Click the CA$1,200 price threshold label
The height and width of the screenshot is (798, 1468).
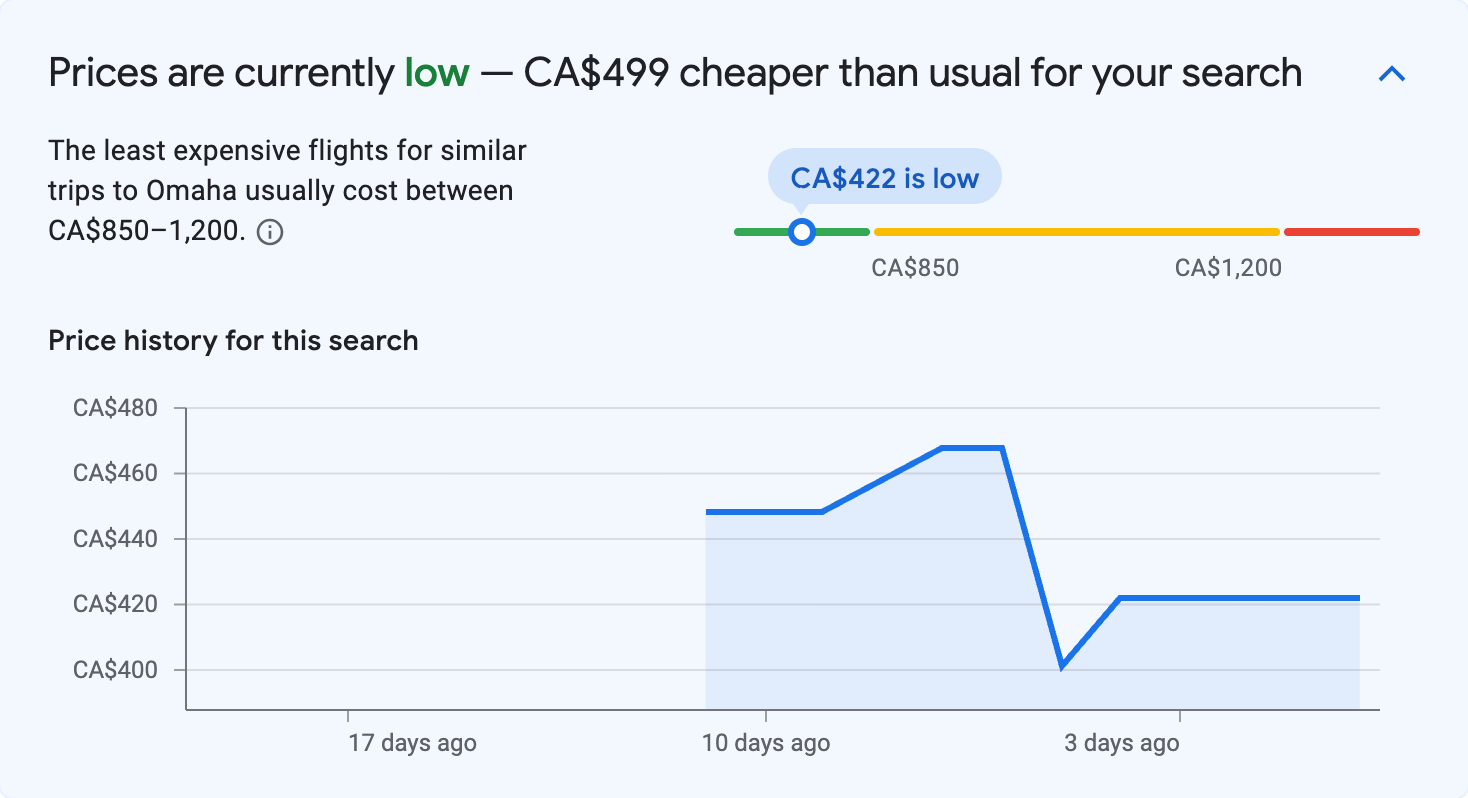[x=1227, y=267]
